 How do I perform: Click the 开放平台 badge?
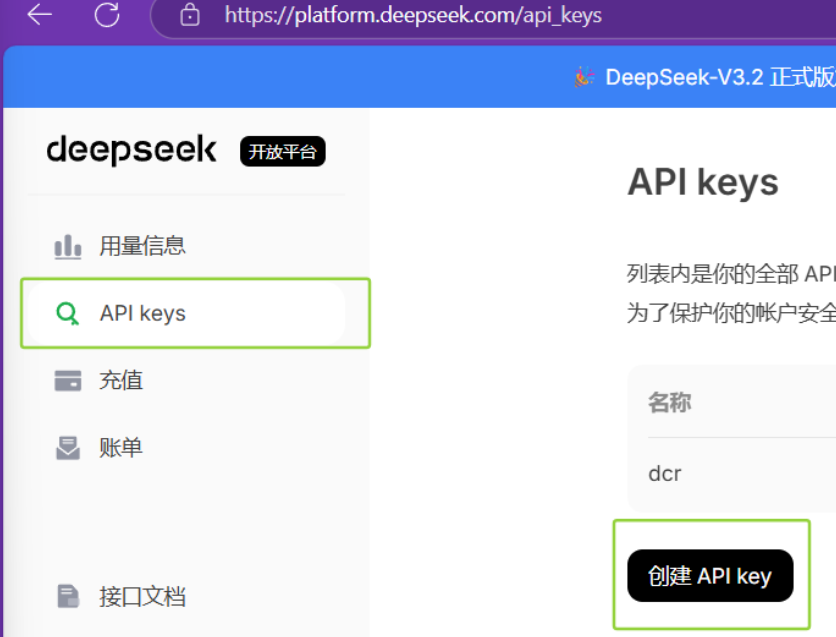point(283,151)
